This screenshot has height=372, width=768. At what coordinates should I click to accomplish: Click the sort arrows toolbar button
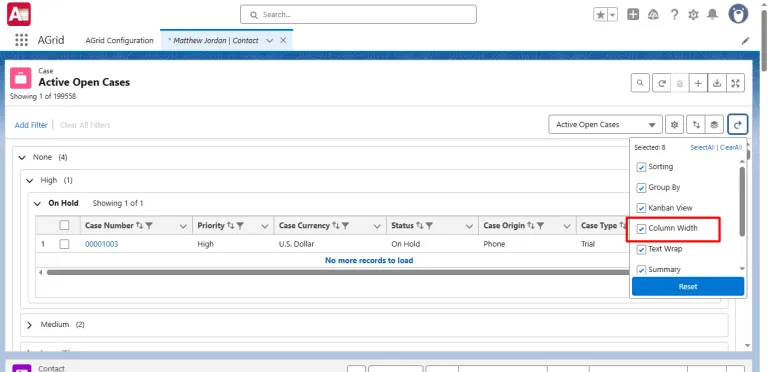696,125
